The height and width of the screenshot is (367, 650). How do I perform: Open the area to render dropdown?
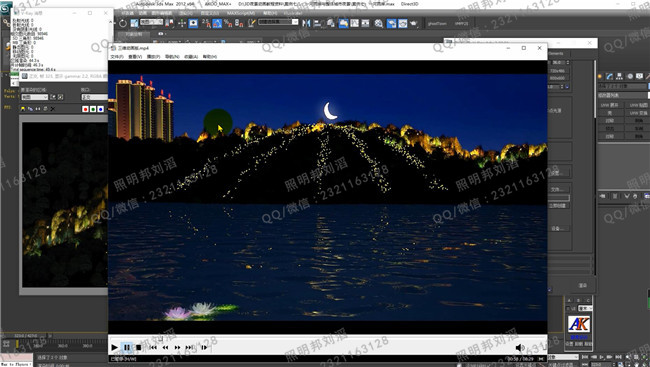pyautogui.click(x=34, y=97)
